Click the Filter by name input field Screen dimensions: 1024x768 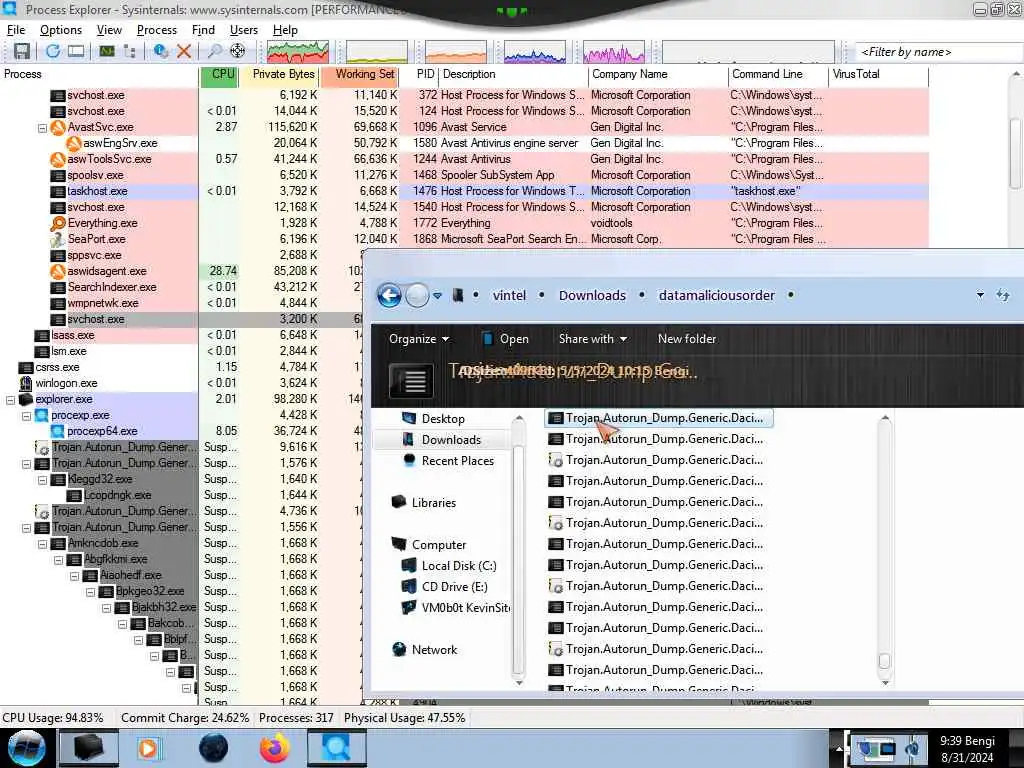[939, 52]
